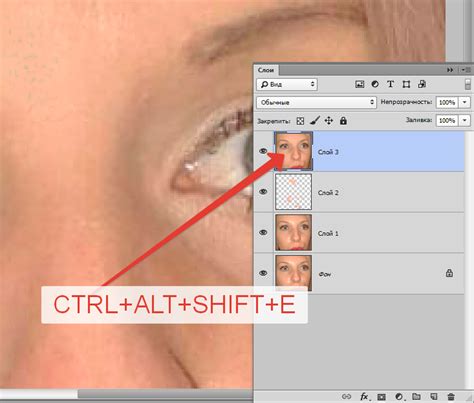
Task: Lock image pixels brush icon
Action: tap(315, 121)
